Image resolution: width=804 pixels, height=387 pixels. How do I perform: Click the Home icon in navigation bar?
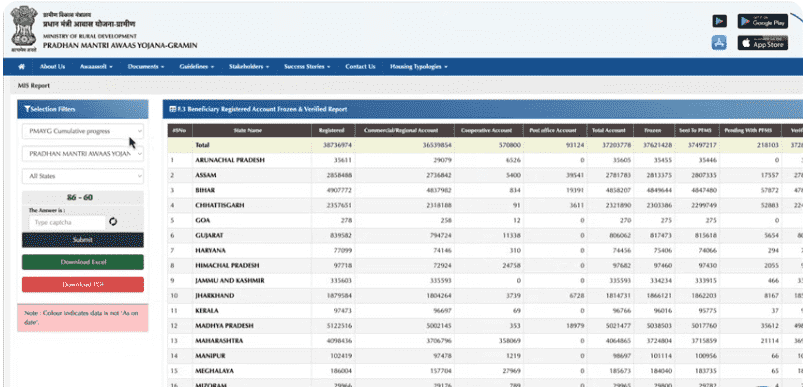pos(22,67)
